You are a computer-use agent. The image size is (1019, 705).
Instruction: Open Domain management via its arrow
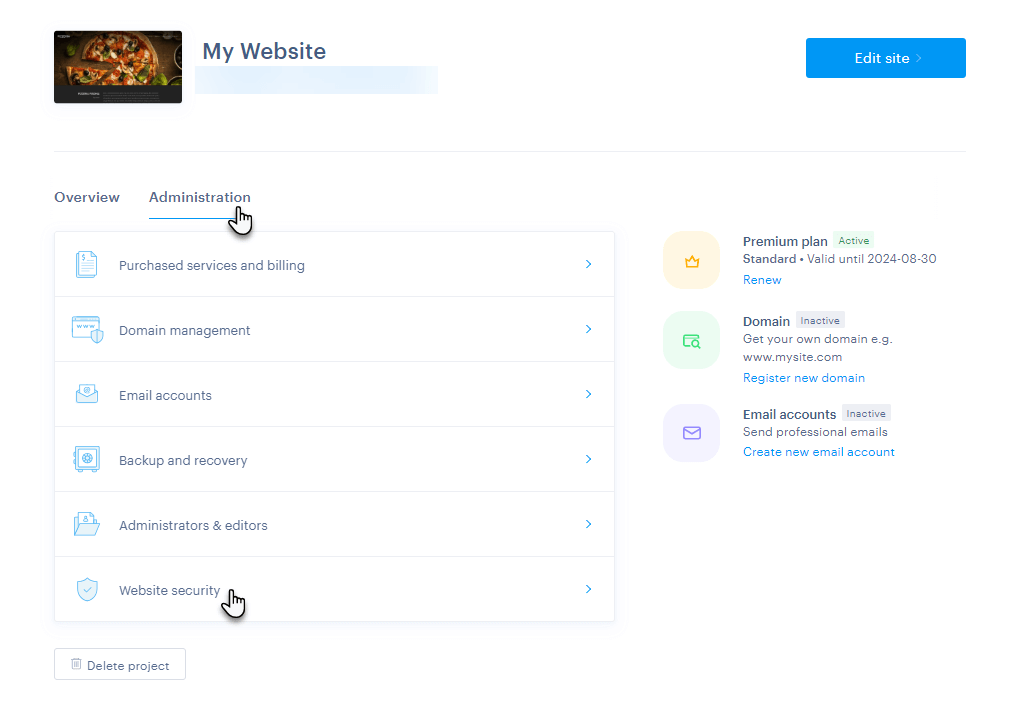pos(588,329)
